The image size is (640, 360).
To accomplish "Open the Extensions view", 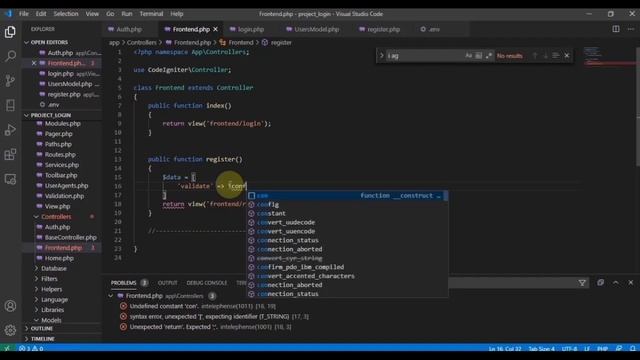I will tap(10, 154).
